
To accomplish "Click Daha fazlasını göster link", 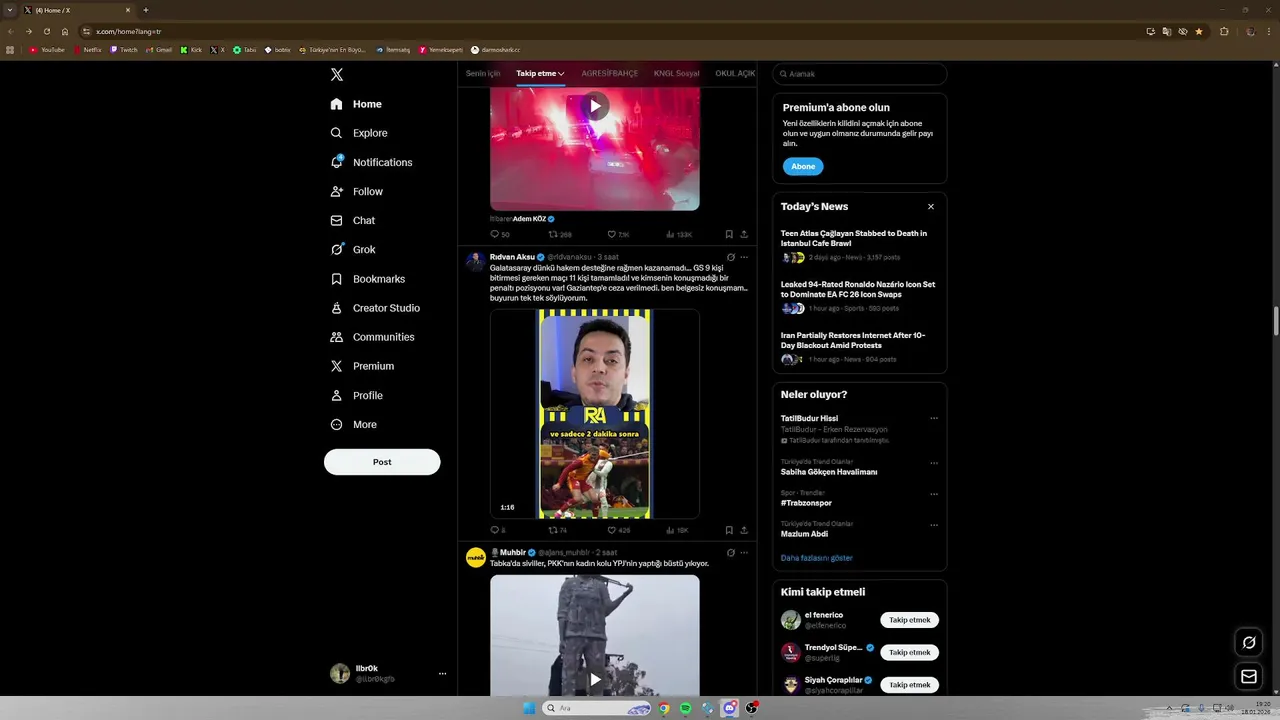I will (817, 558).
